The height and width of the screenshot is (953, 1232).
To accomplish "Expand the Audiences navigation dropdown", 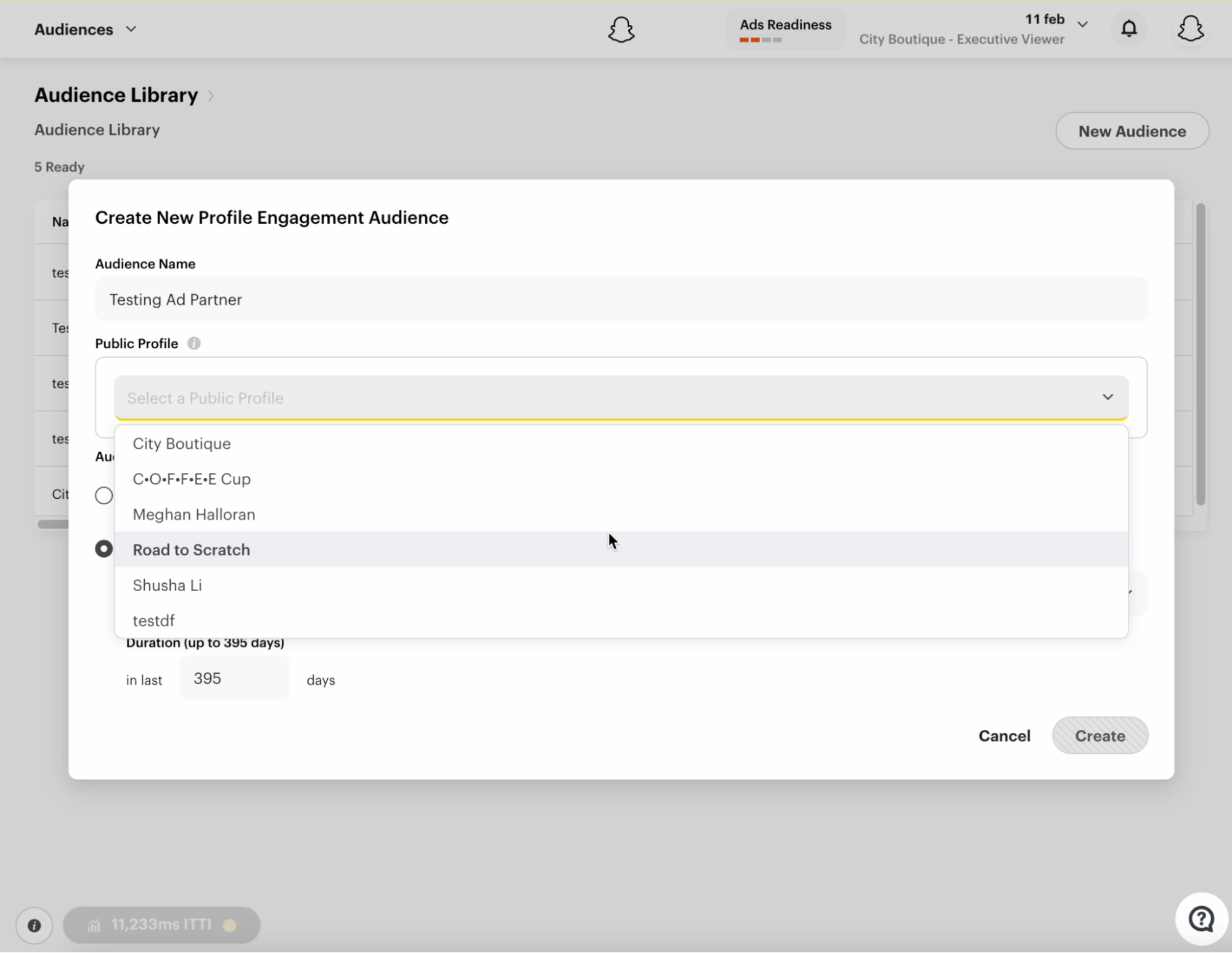I will tap(86, 29).
